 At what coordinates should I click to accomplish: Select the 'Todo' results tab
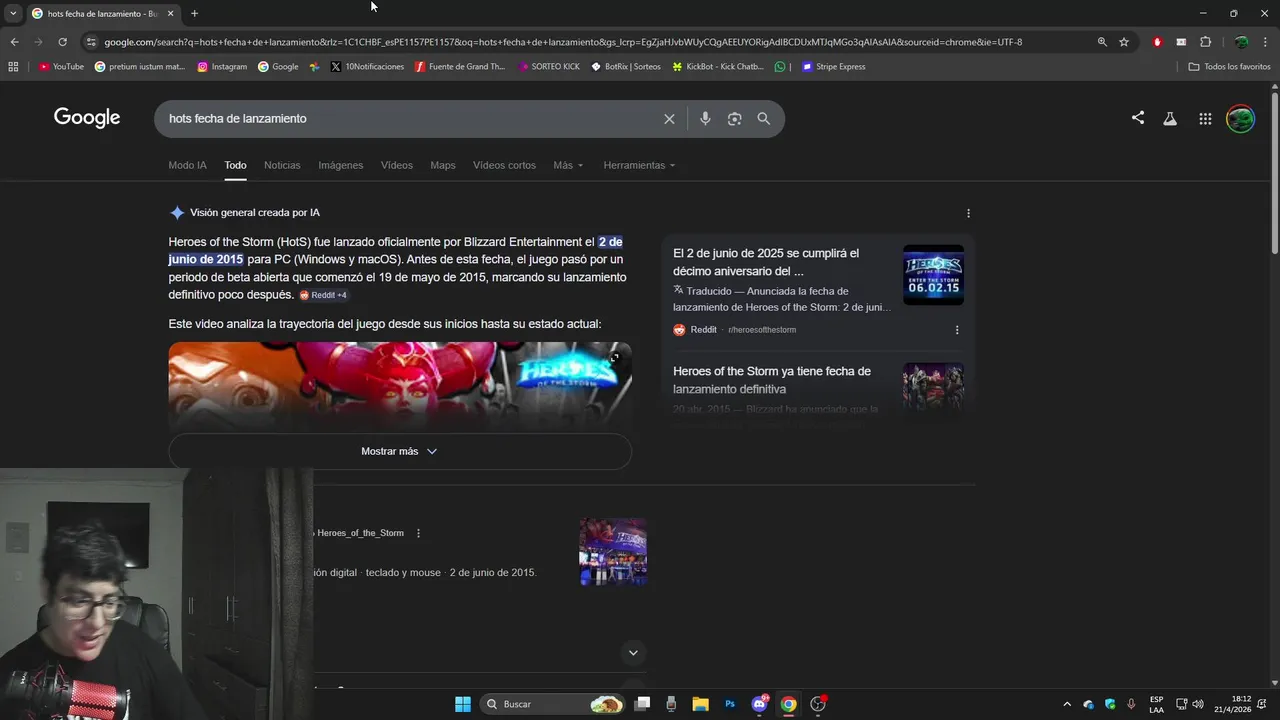(235, 165)
